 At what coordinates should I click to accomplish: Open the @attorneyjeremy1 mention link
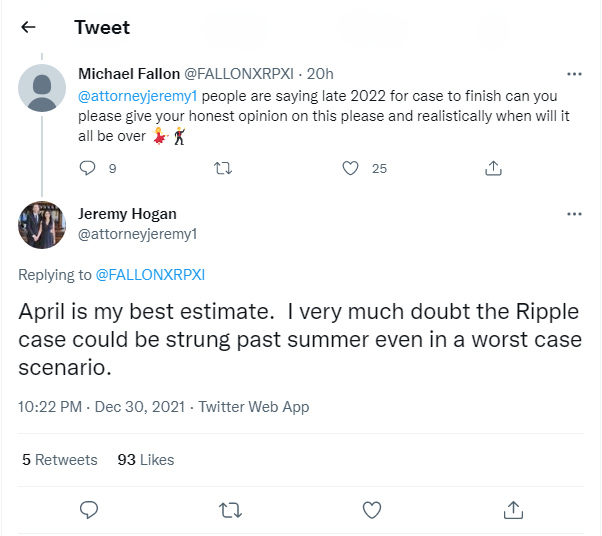[x=130, y=94]
